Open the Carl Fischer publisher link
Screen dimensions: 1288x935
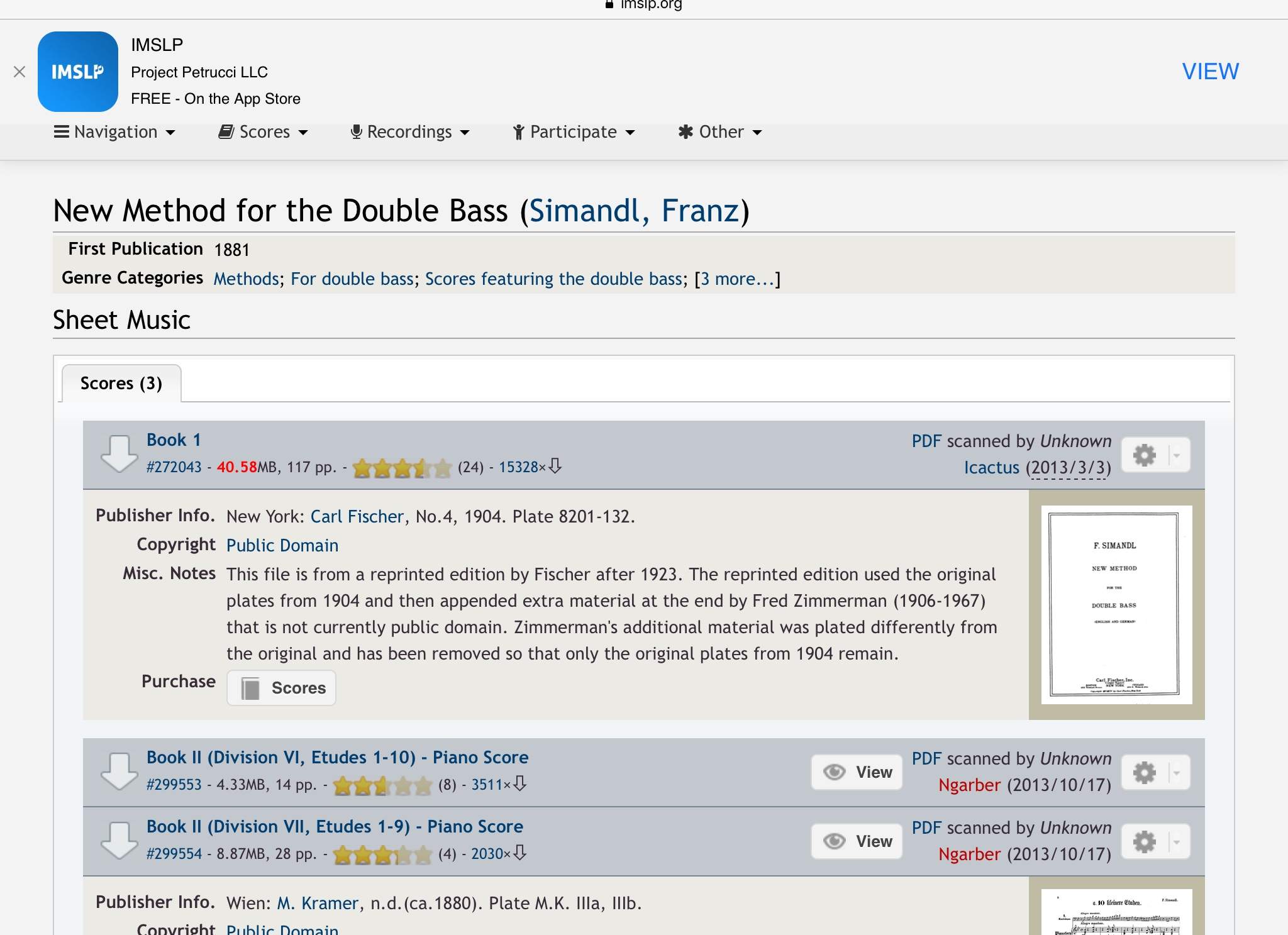coord(357,516)
